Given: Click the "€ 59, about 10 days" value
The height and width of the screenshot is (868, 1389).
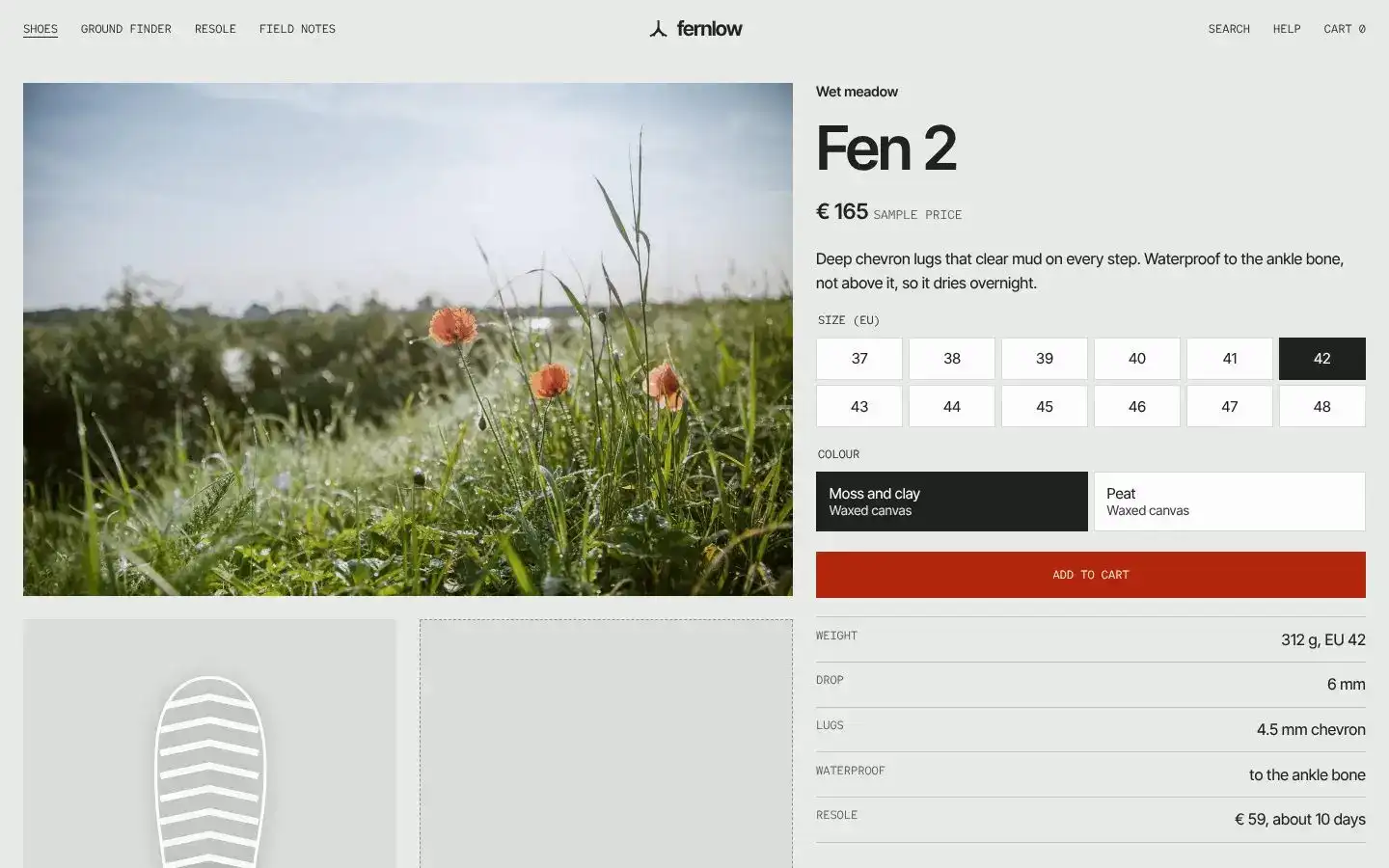Looking at the screenshot, I should 1300,820.
